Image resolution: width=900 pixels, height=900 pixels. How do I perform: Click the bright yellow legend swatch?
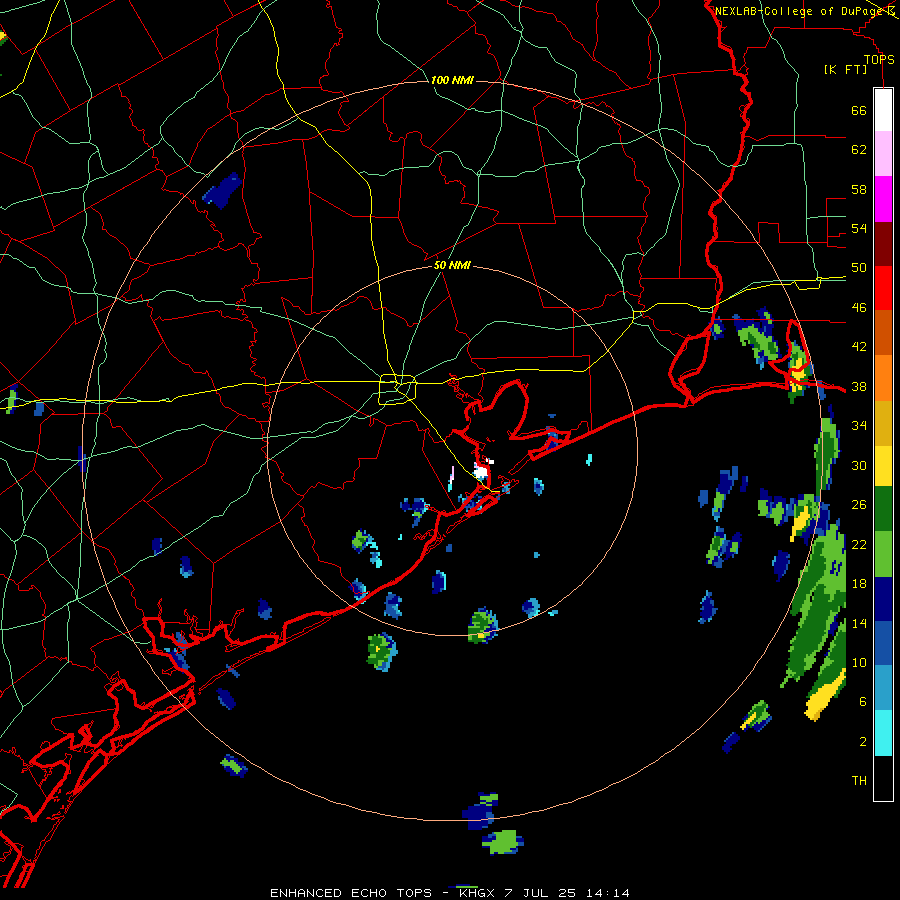(x=883, y=466)
